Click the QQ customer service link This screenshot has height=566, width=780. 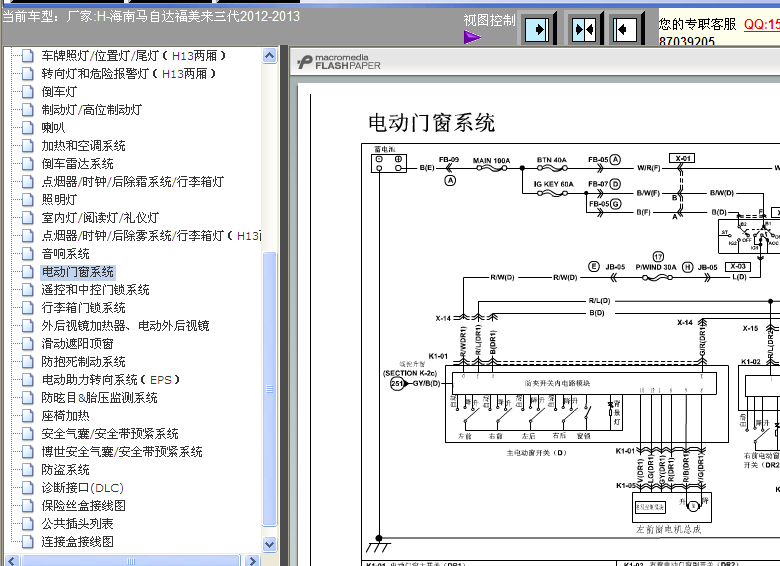pyautogui.click(x=762, y=24)
